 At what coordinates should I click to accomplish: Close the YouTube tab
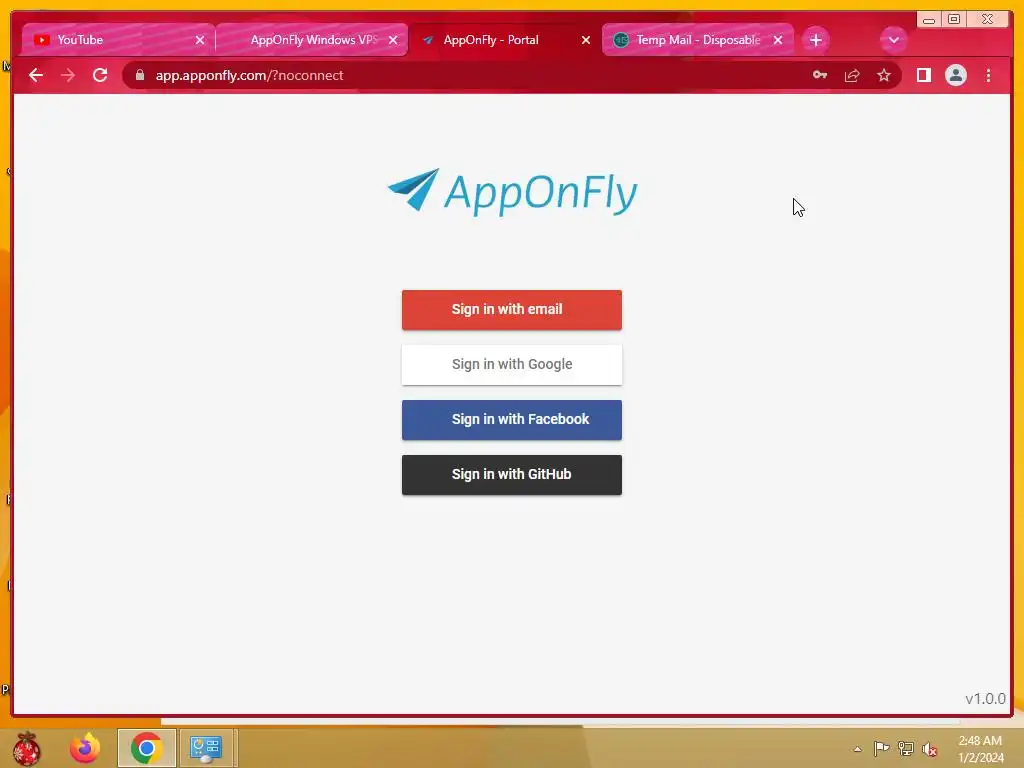coord(200,40)
